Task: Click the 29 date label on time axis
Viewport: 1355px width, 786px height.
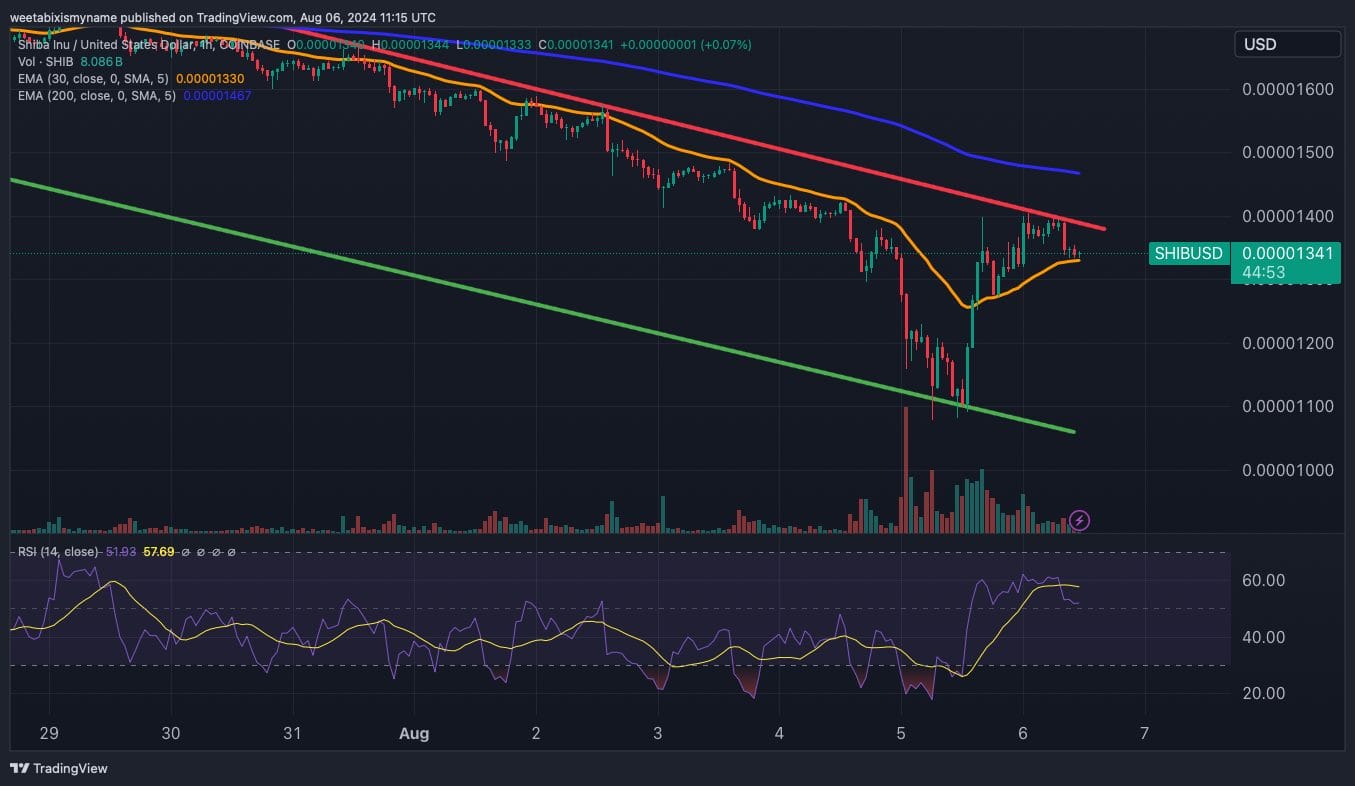Action: [49, 733]
